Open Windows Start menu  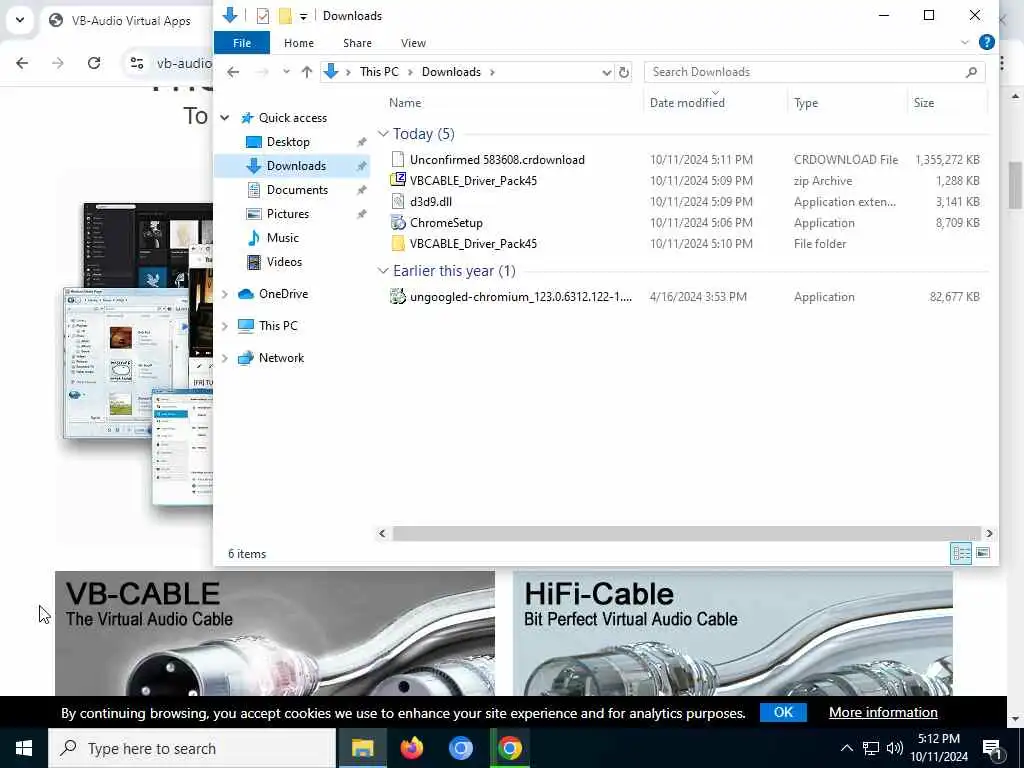(24, 748)
